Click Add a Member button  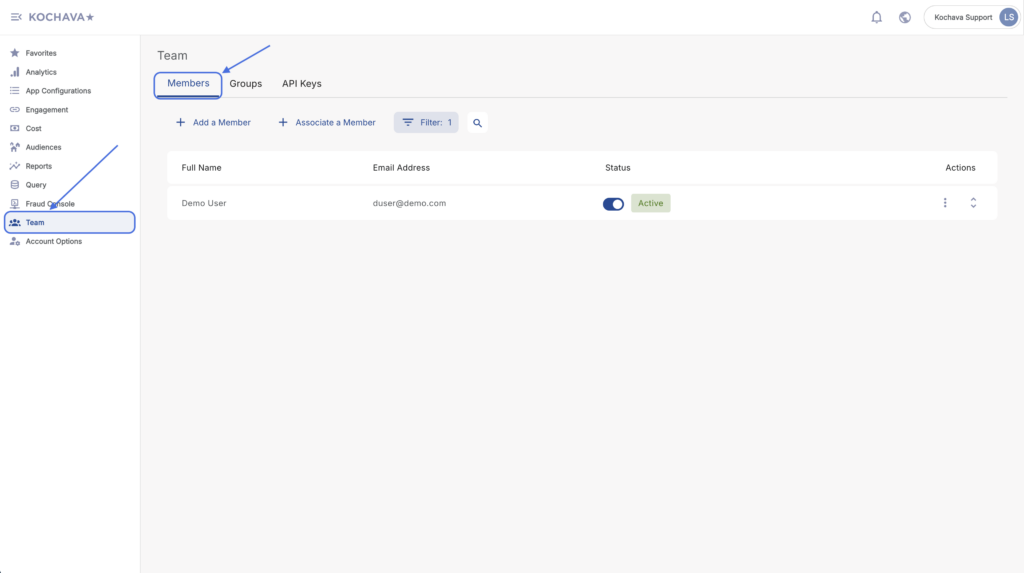click(213, 123)
